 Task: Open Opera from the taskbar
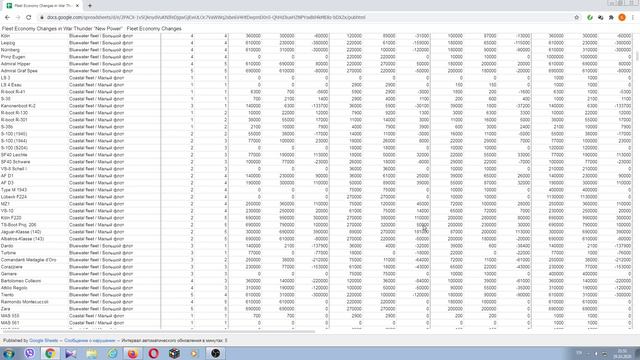[153, 353]
